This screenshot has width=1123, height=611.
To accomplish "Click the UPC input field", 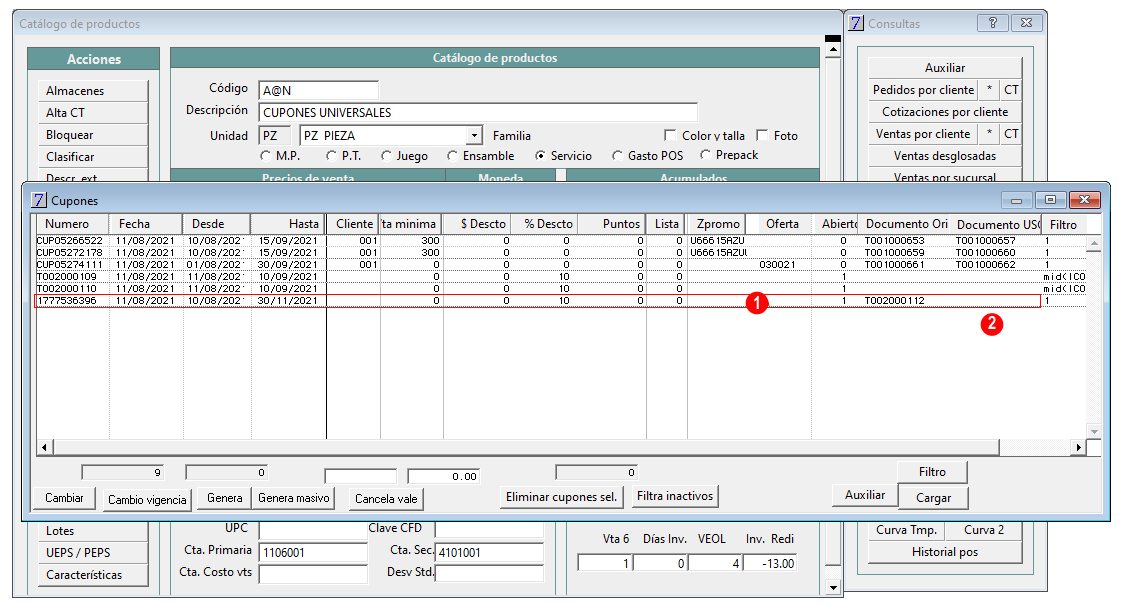I will click(313, 530).
